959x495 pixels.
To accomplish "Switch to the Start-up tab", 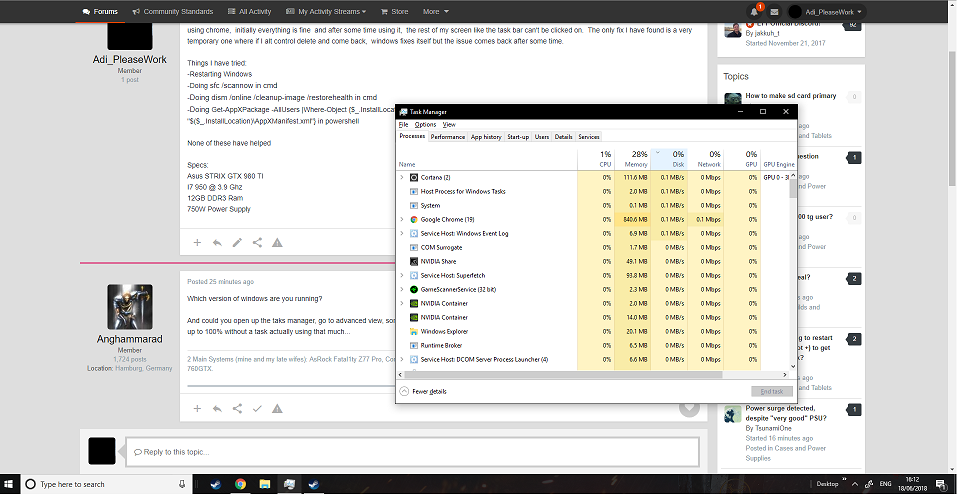I will tap(518, 137).
